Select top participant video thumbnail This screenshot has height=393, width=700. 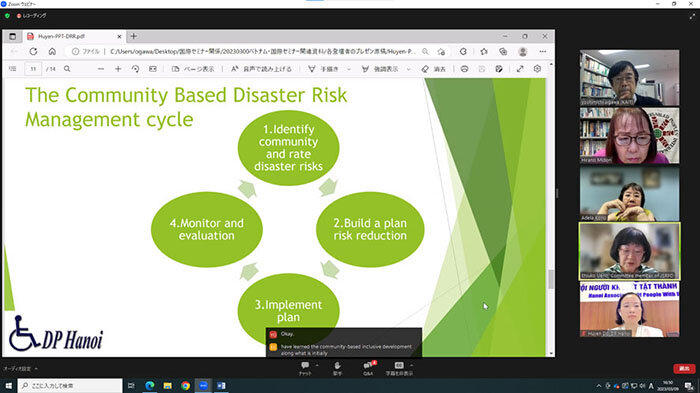[x=629, y=78]
